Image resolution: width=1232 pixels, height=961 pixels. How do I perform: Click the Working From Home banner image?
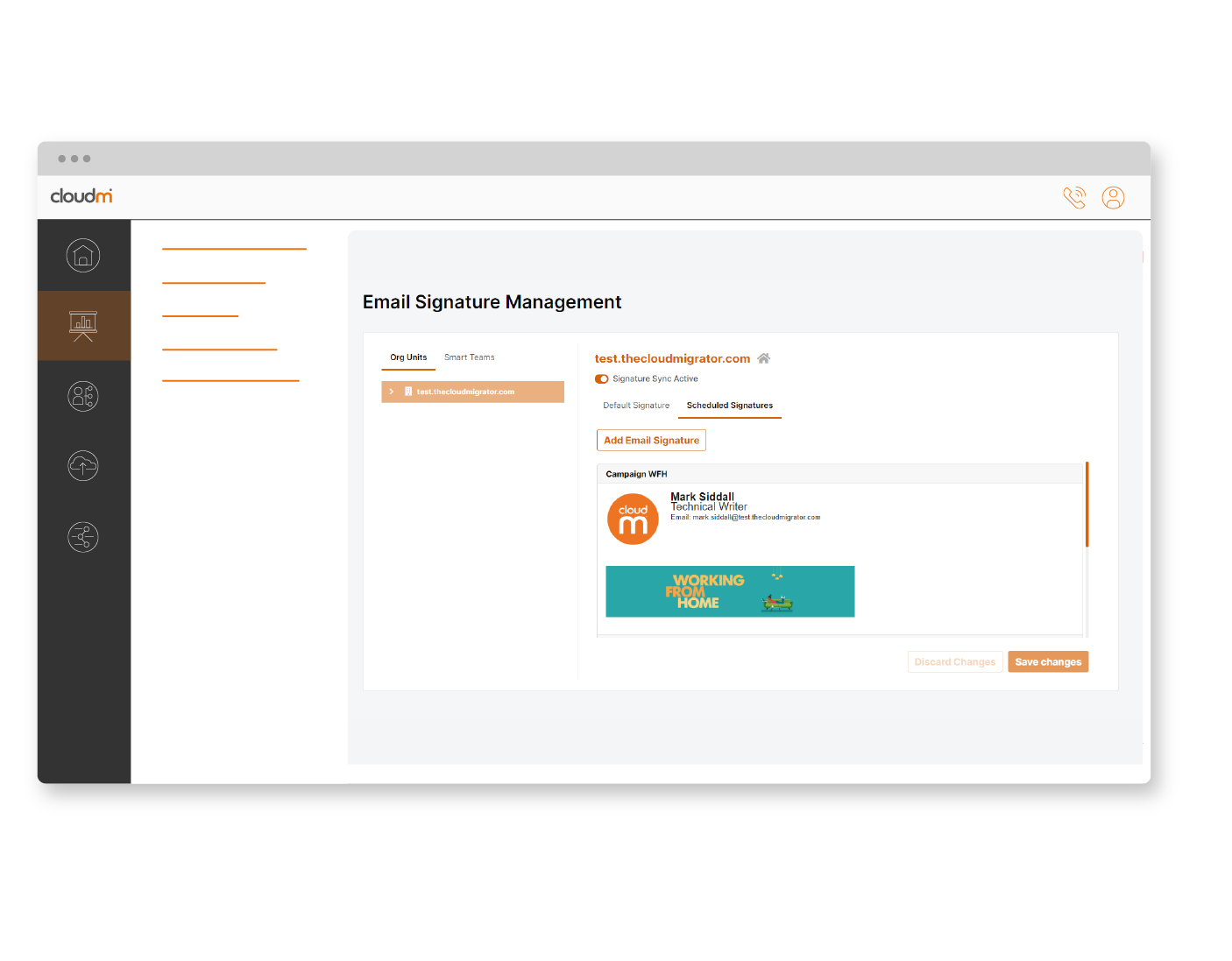[x=730, y=591]
